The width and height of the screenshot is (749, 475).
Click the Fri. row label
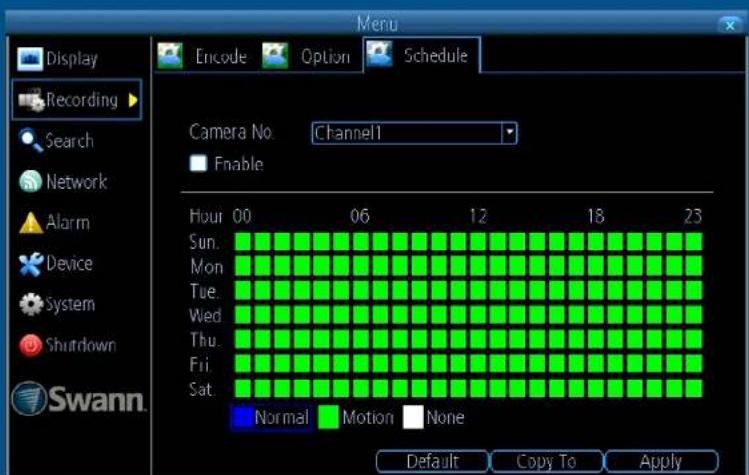tap(200, 365)
